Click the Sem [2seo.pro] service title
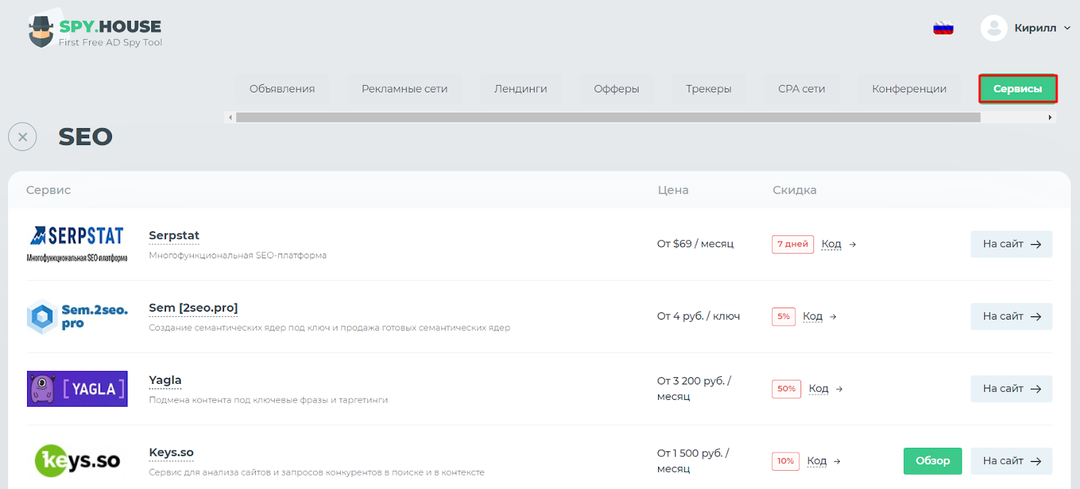 193,307
